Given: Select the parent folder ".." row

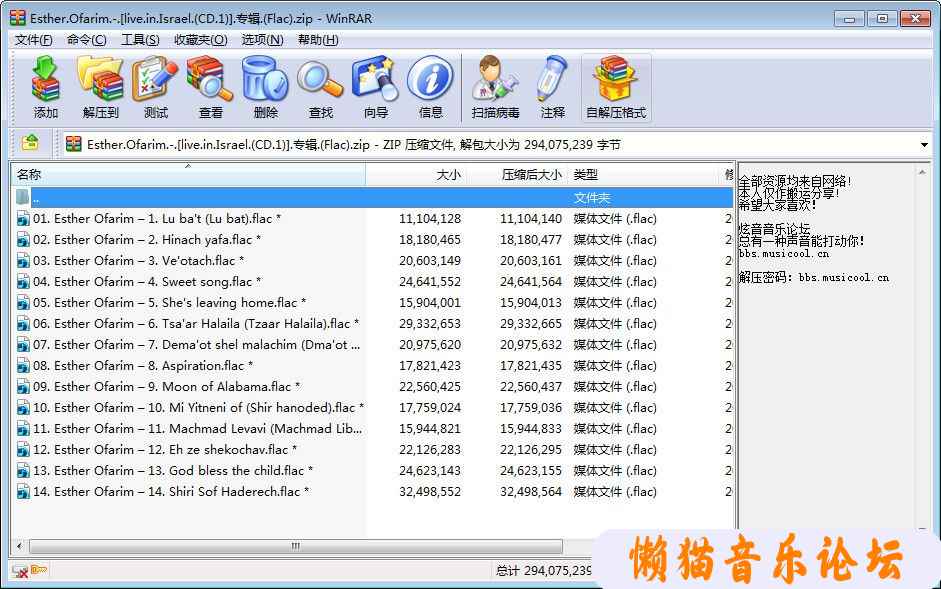Looking at the screenshot, I should click(371, 198).
